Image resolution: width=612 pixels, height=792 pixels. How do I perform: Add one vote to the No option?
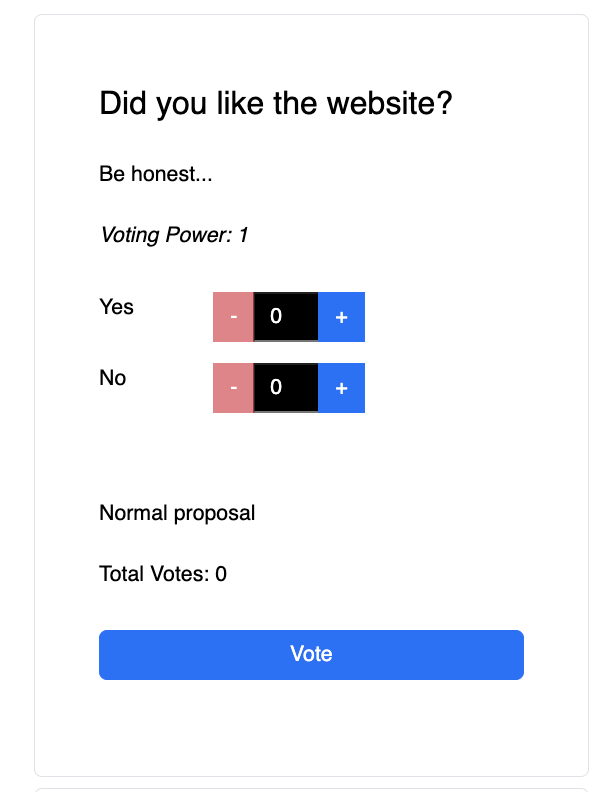(341, 388)
